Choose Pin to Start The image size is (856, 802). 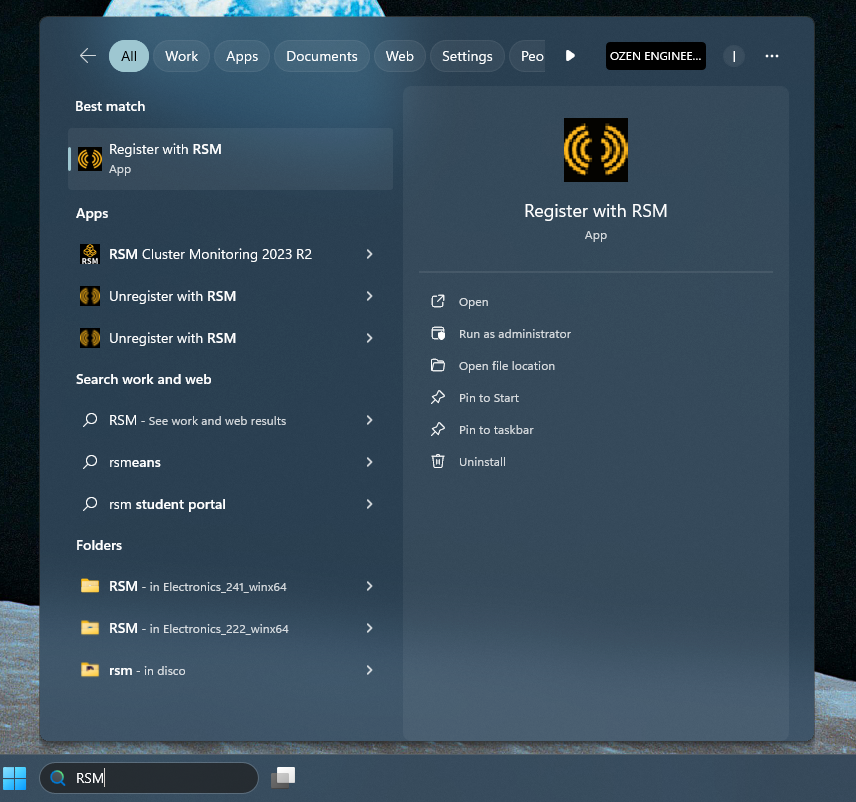click(x=489, y=398)
